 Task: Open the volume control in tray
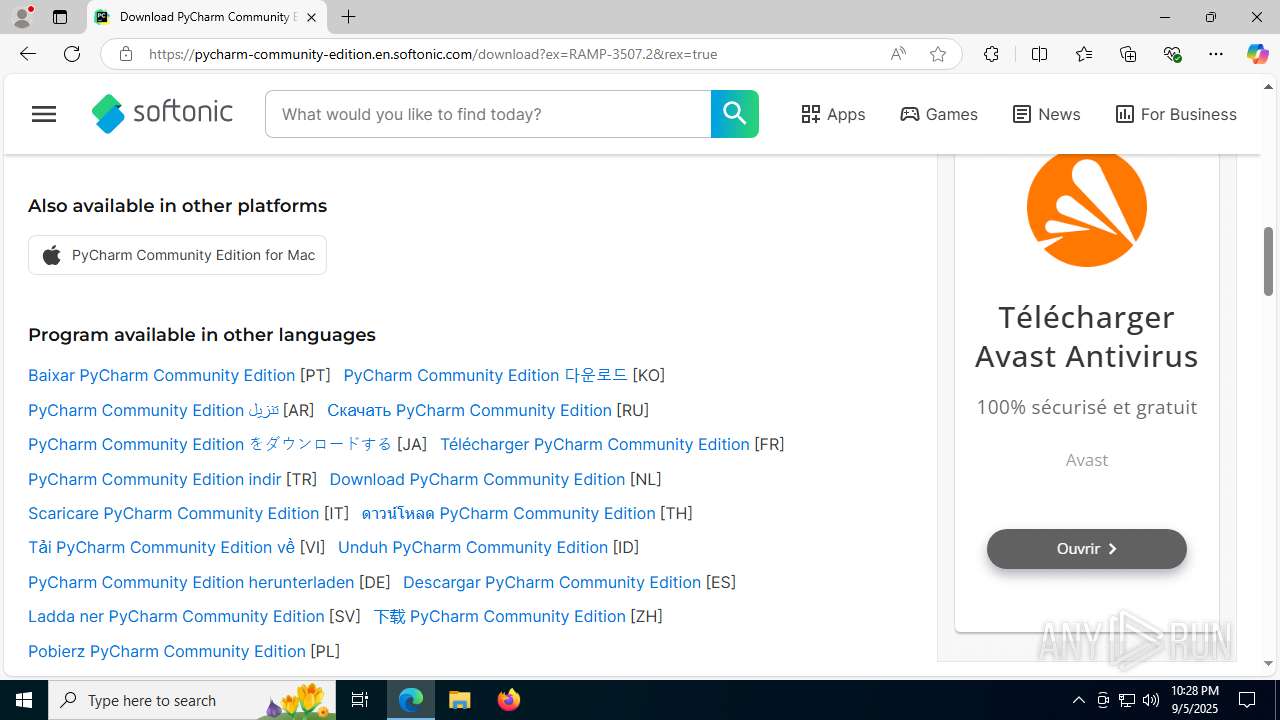[x=1151, y=700]
